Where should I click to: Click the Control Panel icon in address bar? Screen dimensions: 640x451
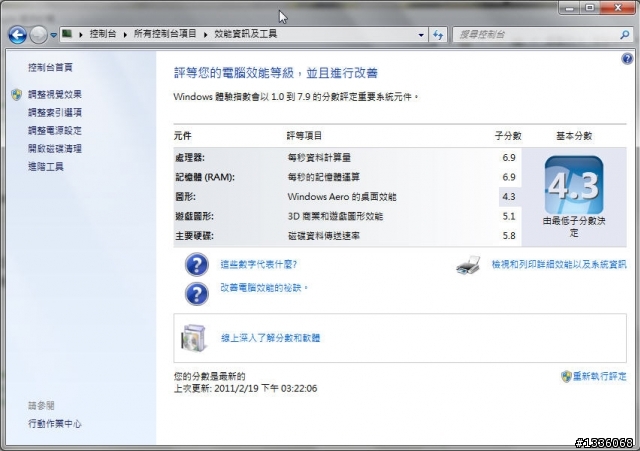(x=67, y=34)
